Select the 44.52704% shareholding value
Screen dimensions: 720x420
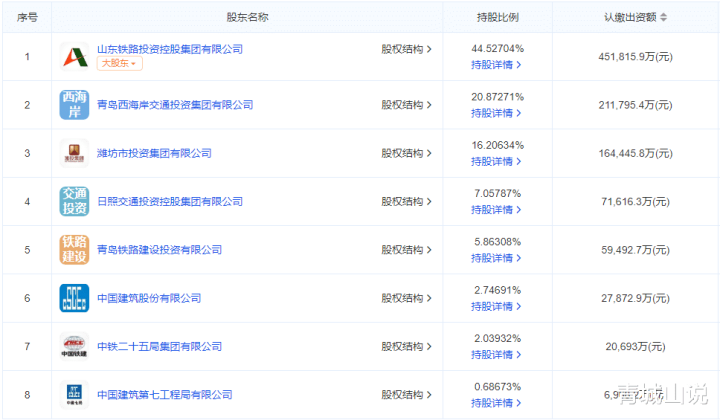pyautogui.click(x=497, y=49)
